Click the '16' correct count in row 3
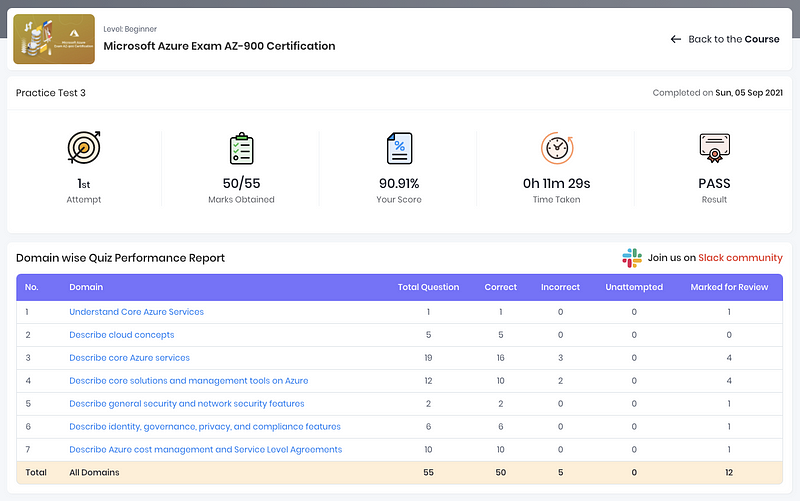Viewport: 800px width, 501px height. tap(501, 358)
